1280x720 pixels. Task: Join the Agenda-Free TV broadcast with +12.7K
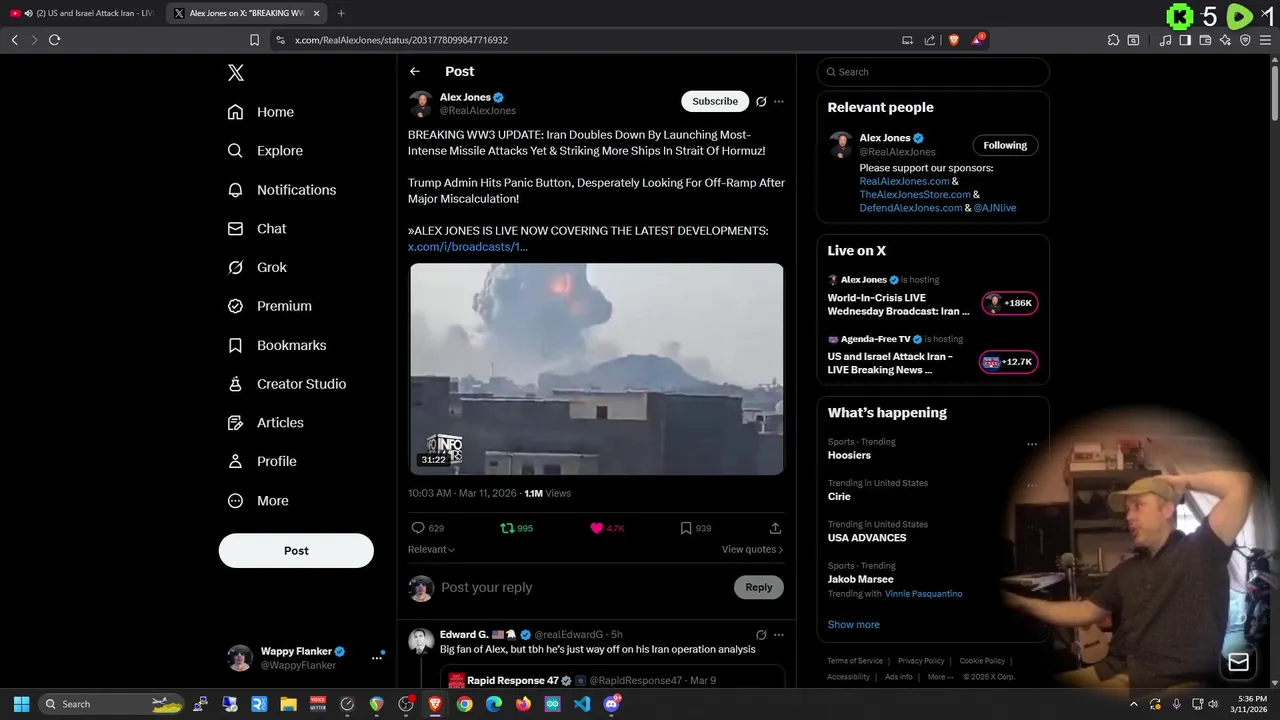tap(1010, 362)
